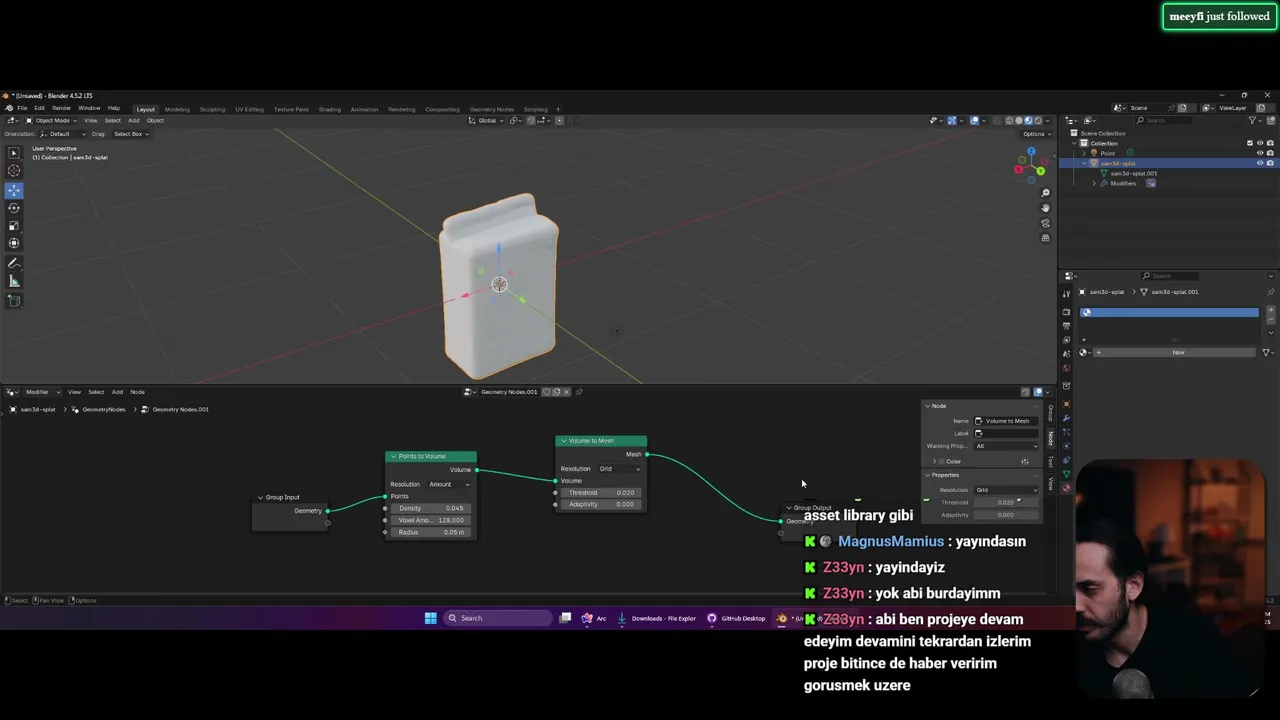Uncheck Collection exclude checkbox in outliner
Image resolution: width=1280 pixels, height=720 pixels.
(1250, 143)
